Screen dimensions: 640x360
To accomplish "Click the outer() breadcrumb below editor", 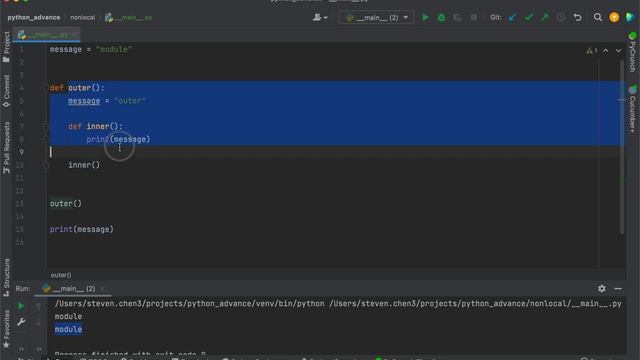I will pyautogui.click(x=61, y=275).
